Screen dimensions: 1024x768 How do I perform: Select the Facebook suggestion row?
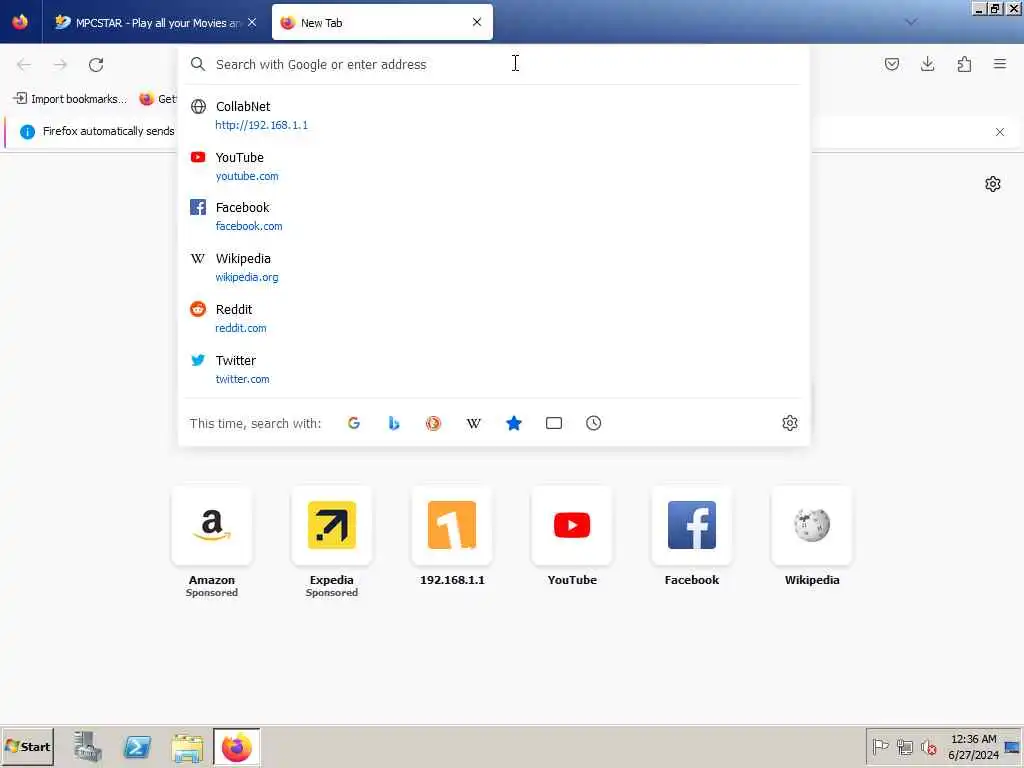[x=493, y=216]
